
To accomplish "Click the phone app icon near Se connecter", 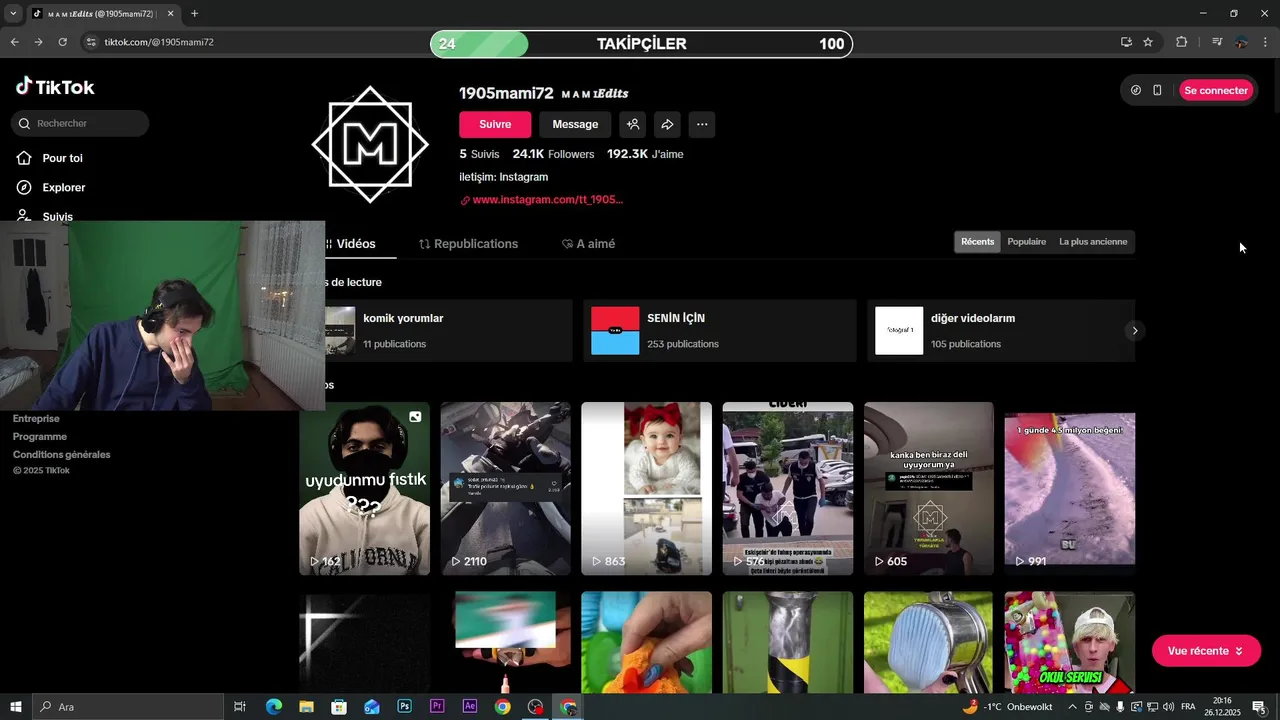I will [1157, 90].
